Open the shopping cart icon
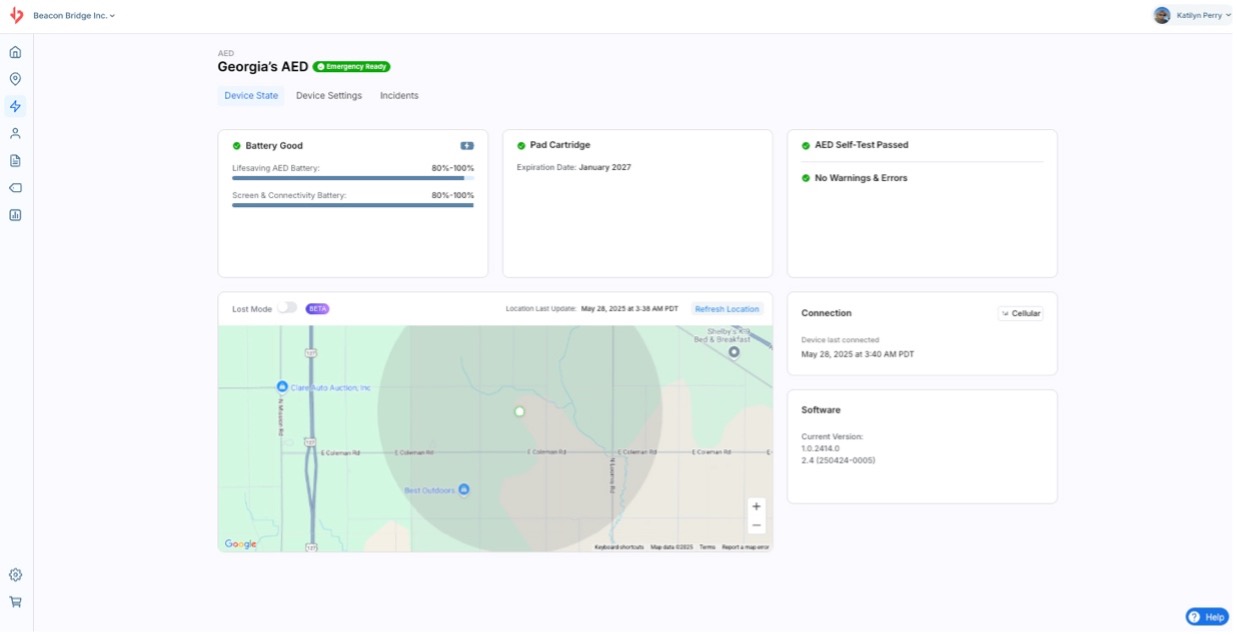This screenshot has height=635, width=1237. click(x=15, y=602)
